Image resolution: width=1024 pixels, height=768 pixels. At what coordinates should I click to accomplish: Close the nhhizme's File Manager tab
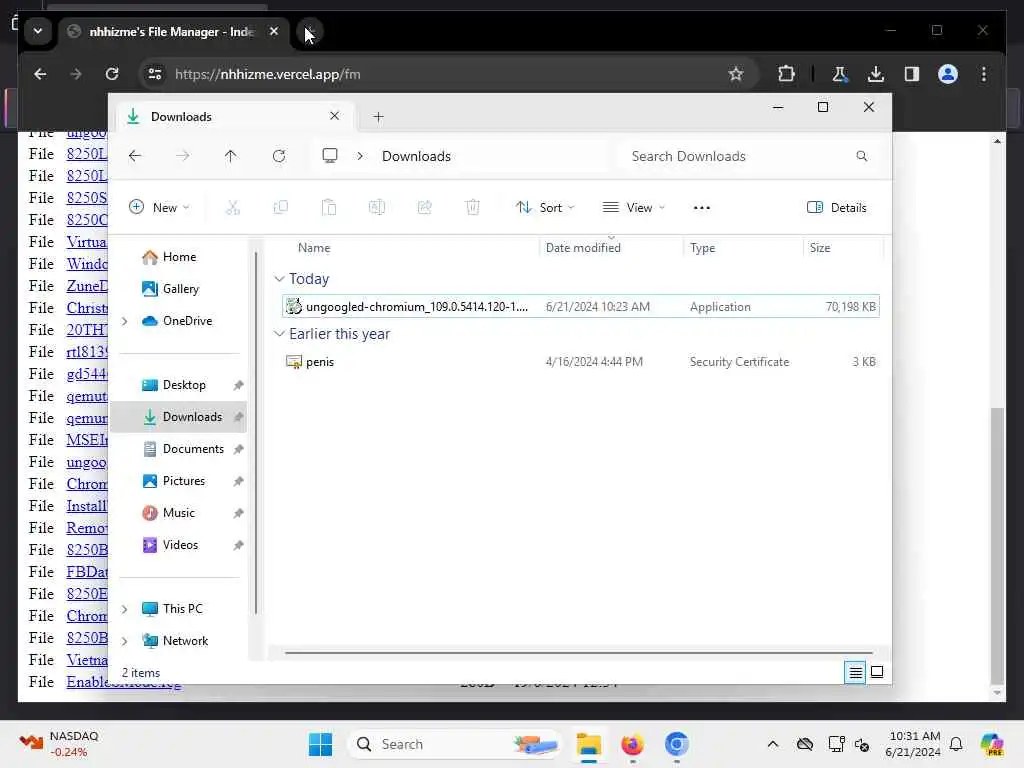274,31
